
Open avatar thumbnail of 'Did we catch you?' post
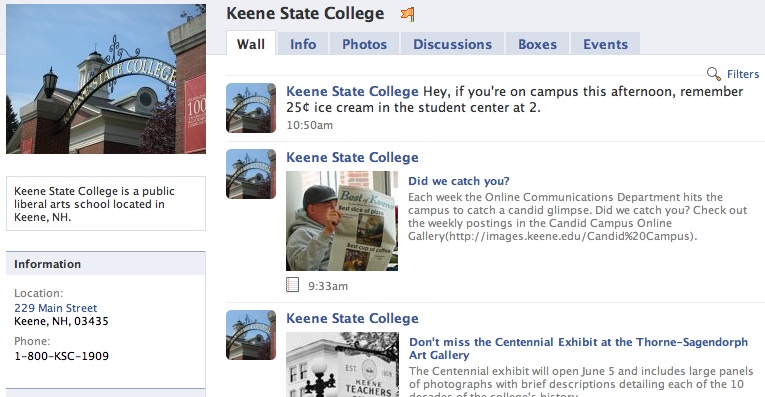[x=251, y=174]
